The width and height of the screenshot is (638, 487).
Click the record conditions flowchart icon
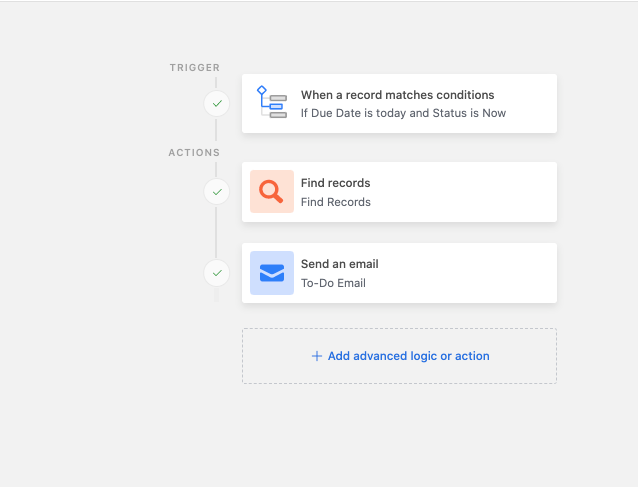(272, 102)
